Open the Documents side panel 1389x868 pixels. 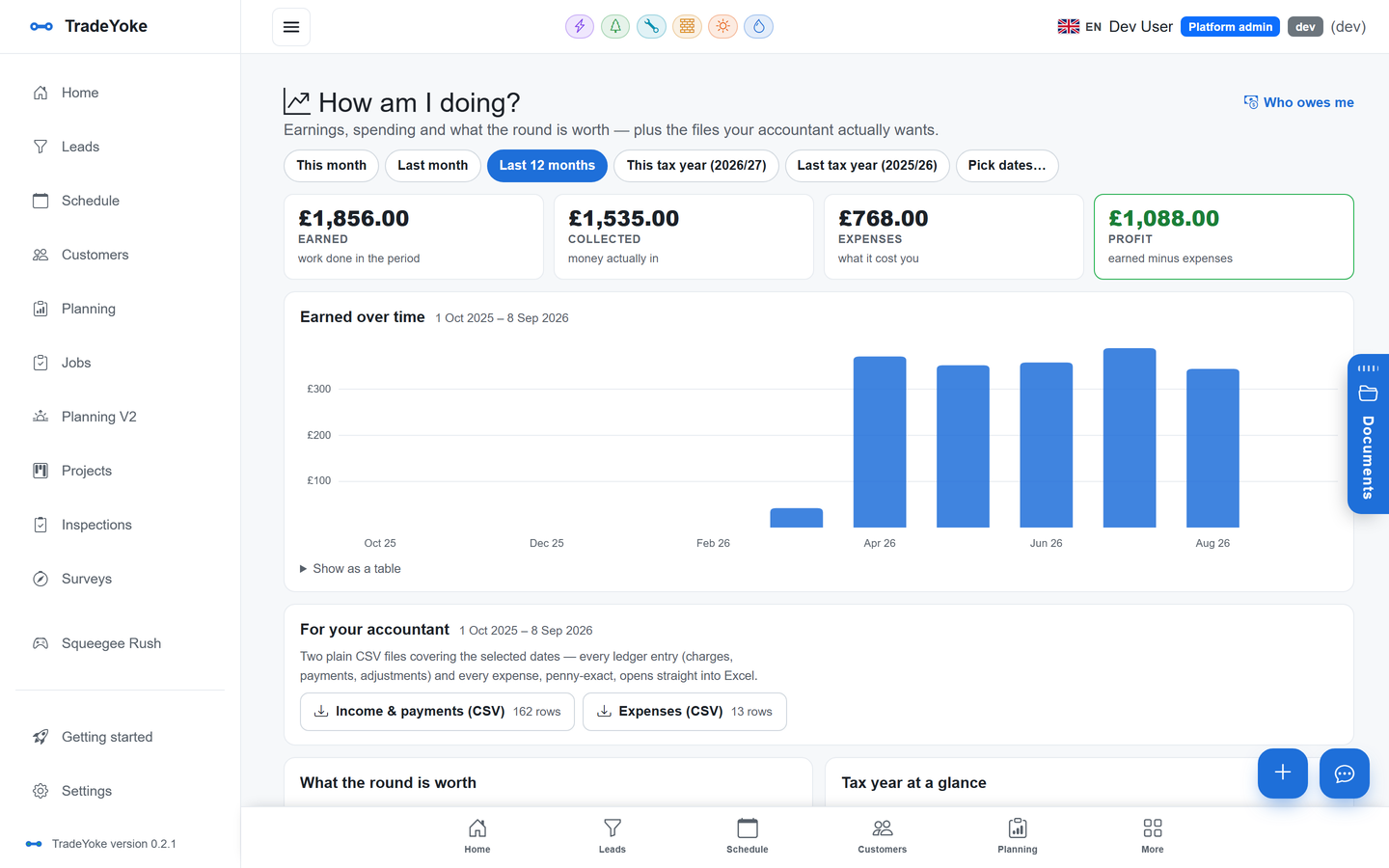(x=1368, y=434)
